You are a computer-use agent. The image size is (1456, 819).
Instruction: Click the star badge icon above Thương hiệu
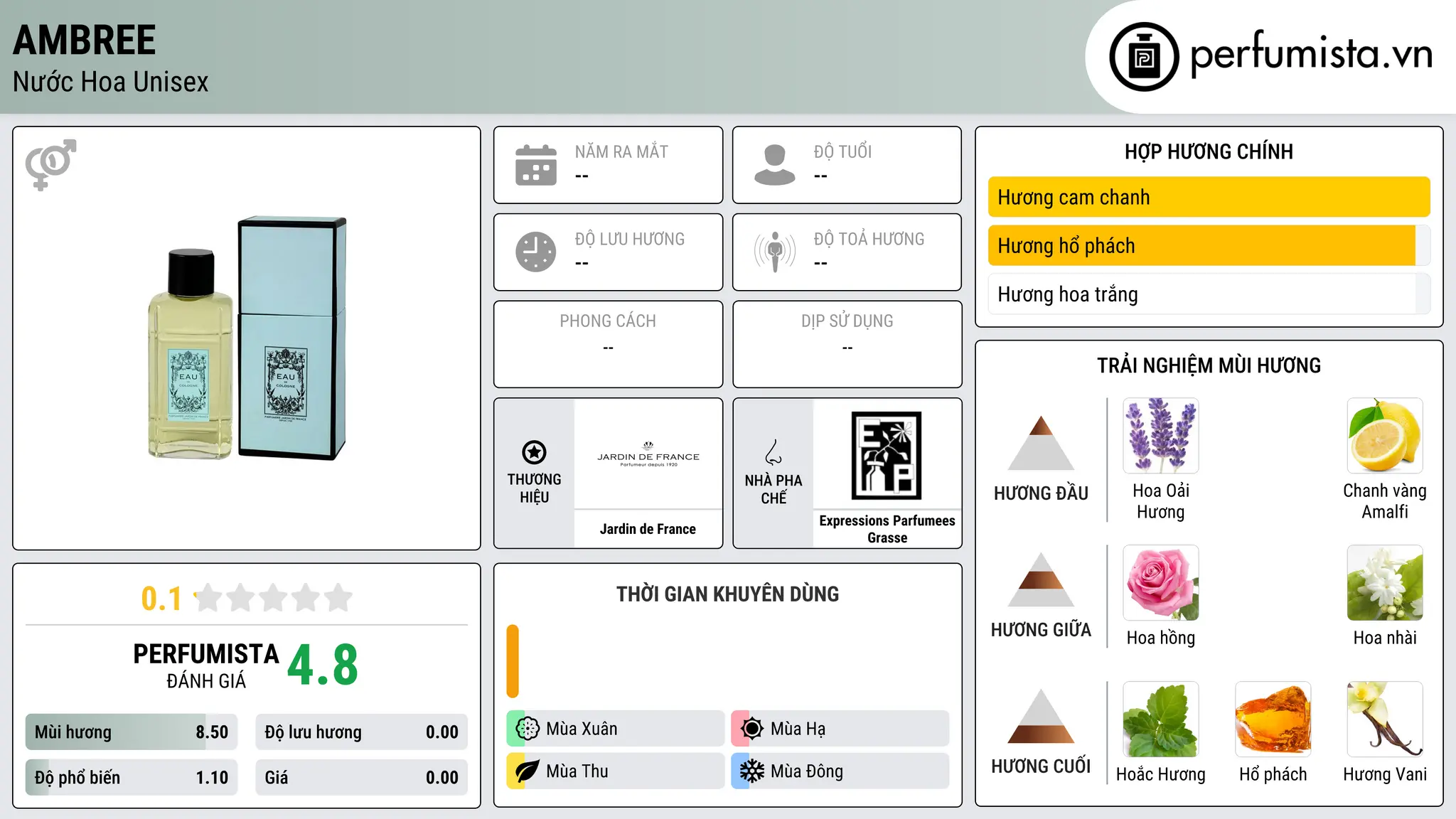[534, 452]
